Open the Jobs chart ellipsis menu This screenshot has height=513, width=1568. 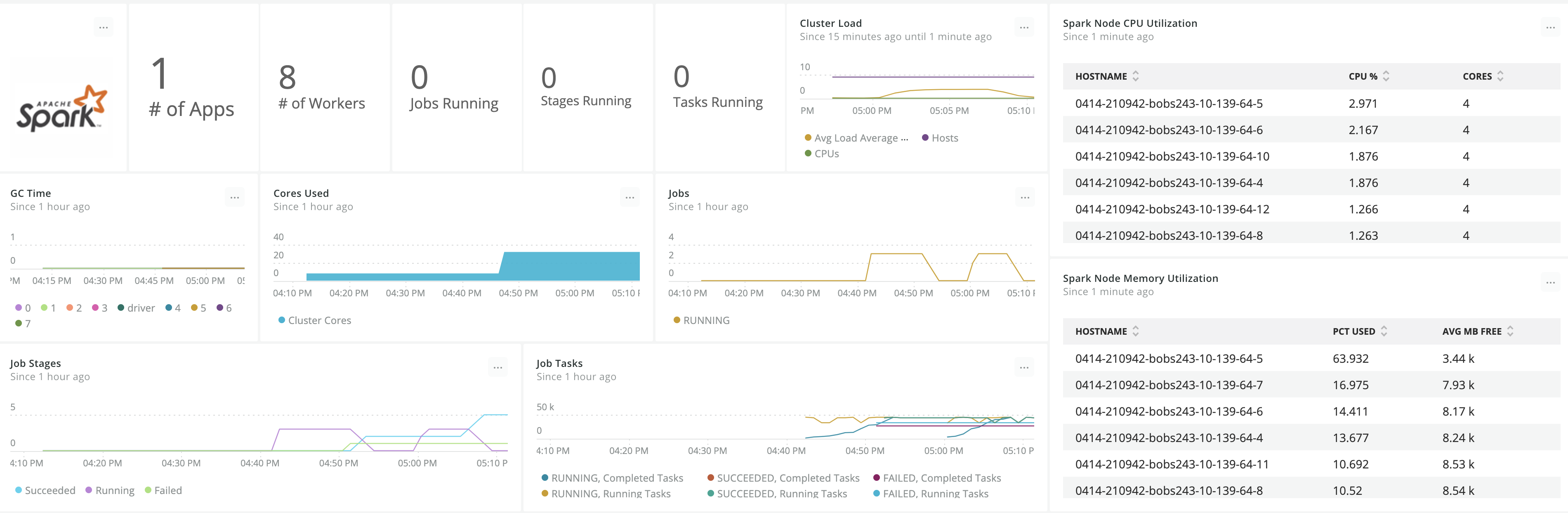(x=1024, y=197)
